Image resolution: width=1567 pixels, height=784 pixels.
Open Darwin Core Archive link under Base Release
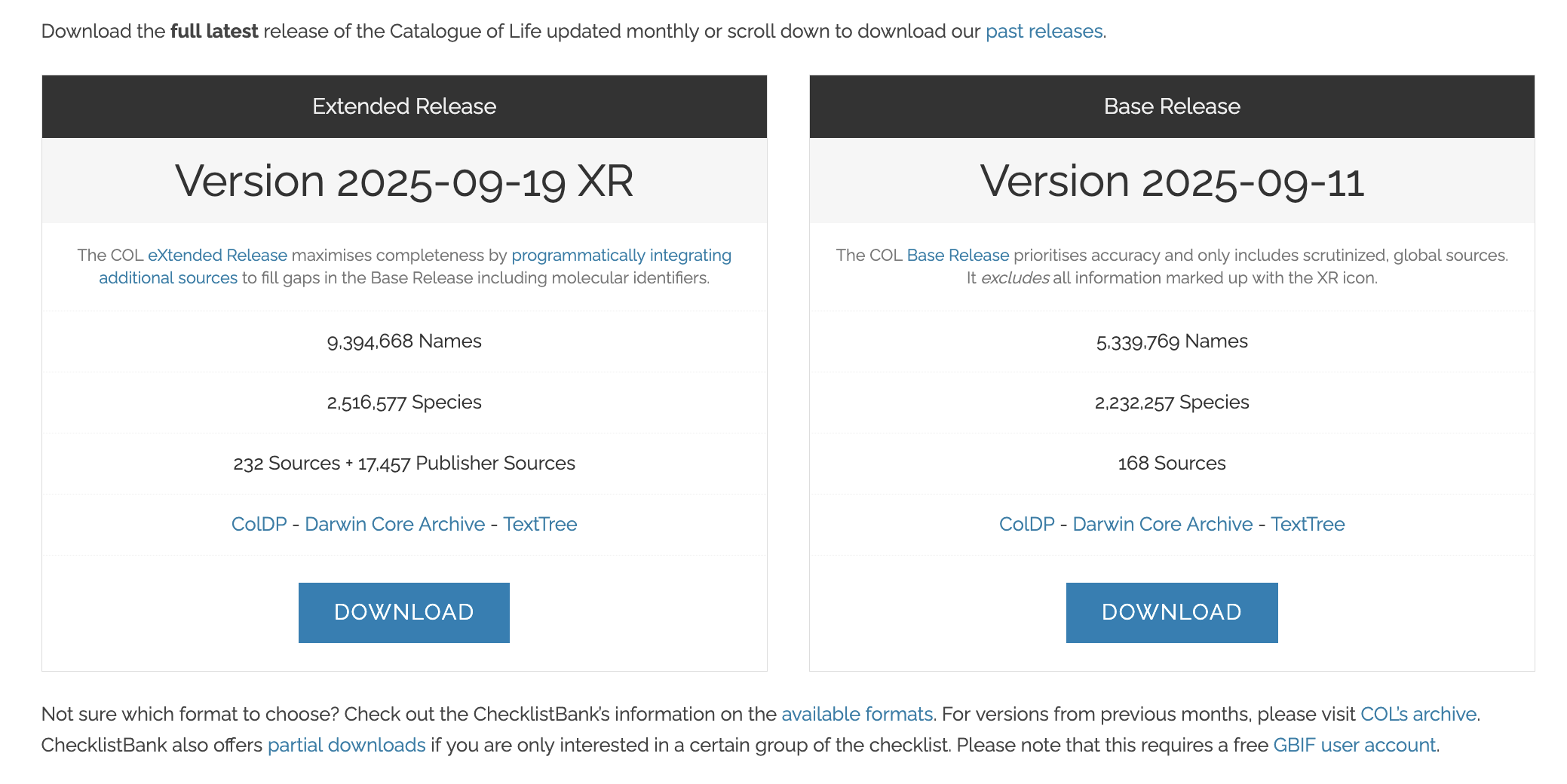pos(1162,524)
